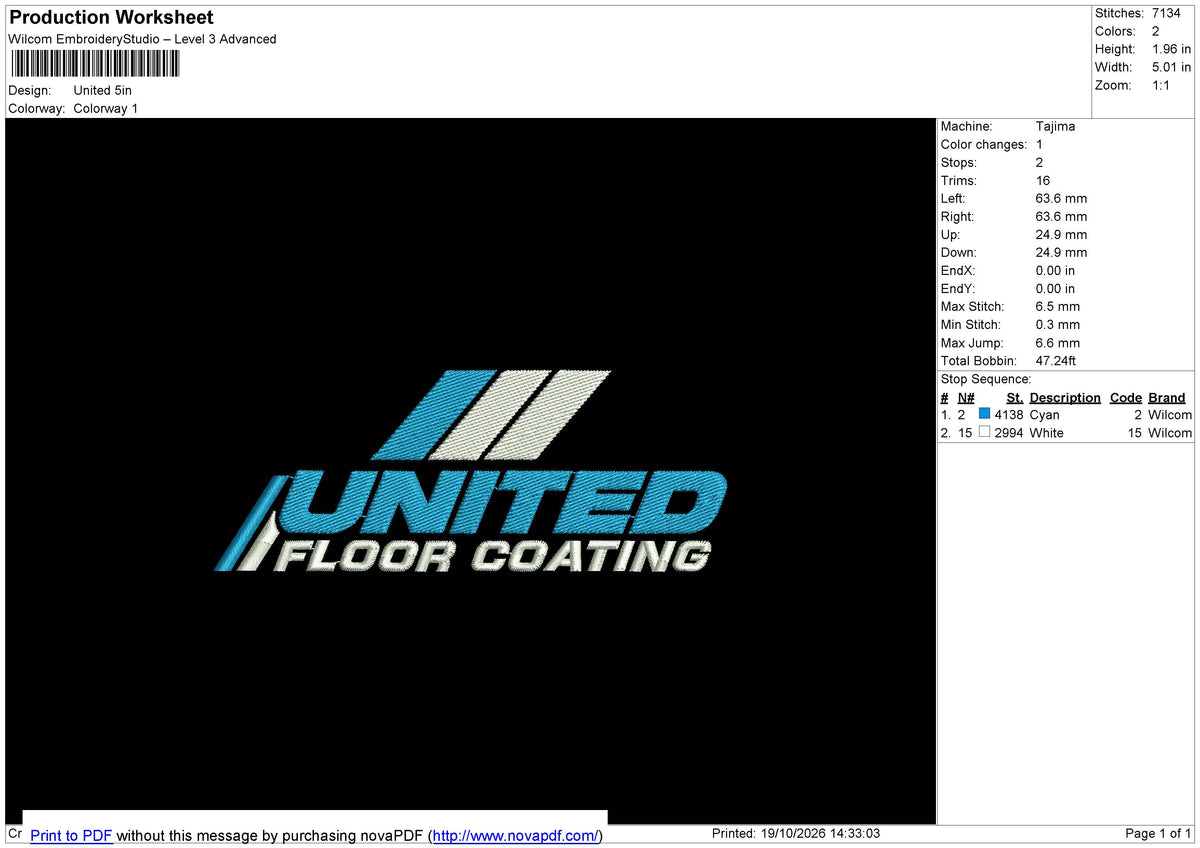Screen dimensions: 1200x848
Task: Select the Wilcom EmbroideryStudio – Level 3 Advanced text
Action: point(142,39)
